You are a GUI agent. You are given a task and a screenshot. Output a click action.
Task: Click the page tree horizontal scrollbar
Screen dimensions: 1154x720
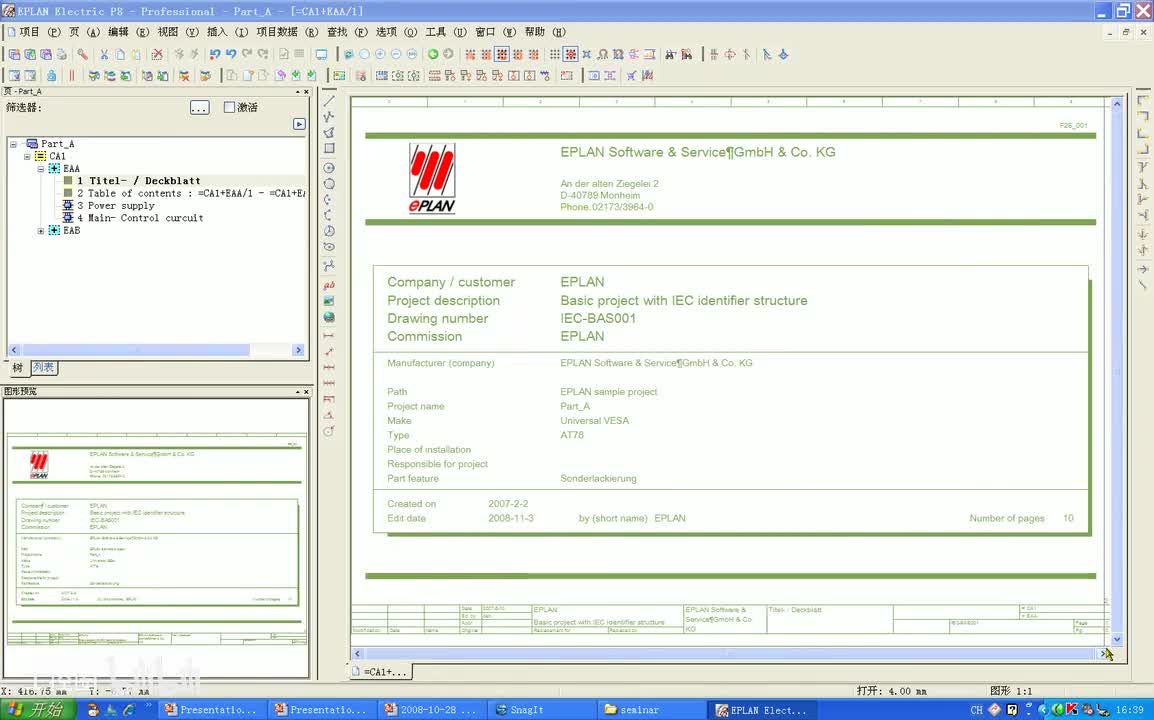pyautogui.click(x=135, y=350)
